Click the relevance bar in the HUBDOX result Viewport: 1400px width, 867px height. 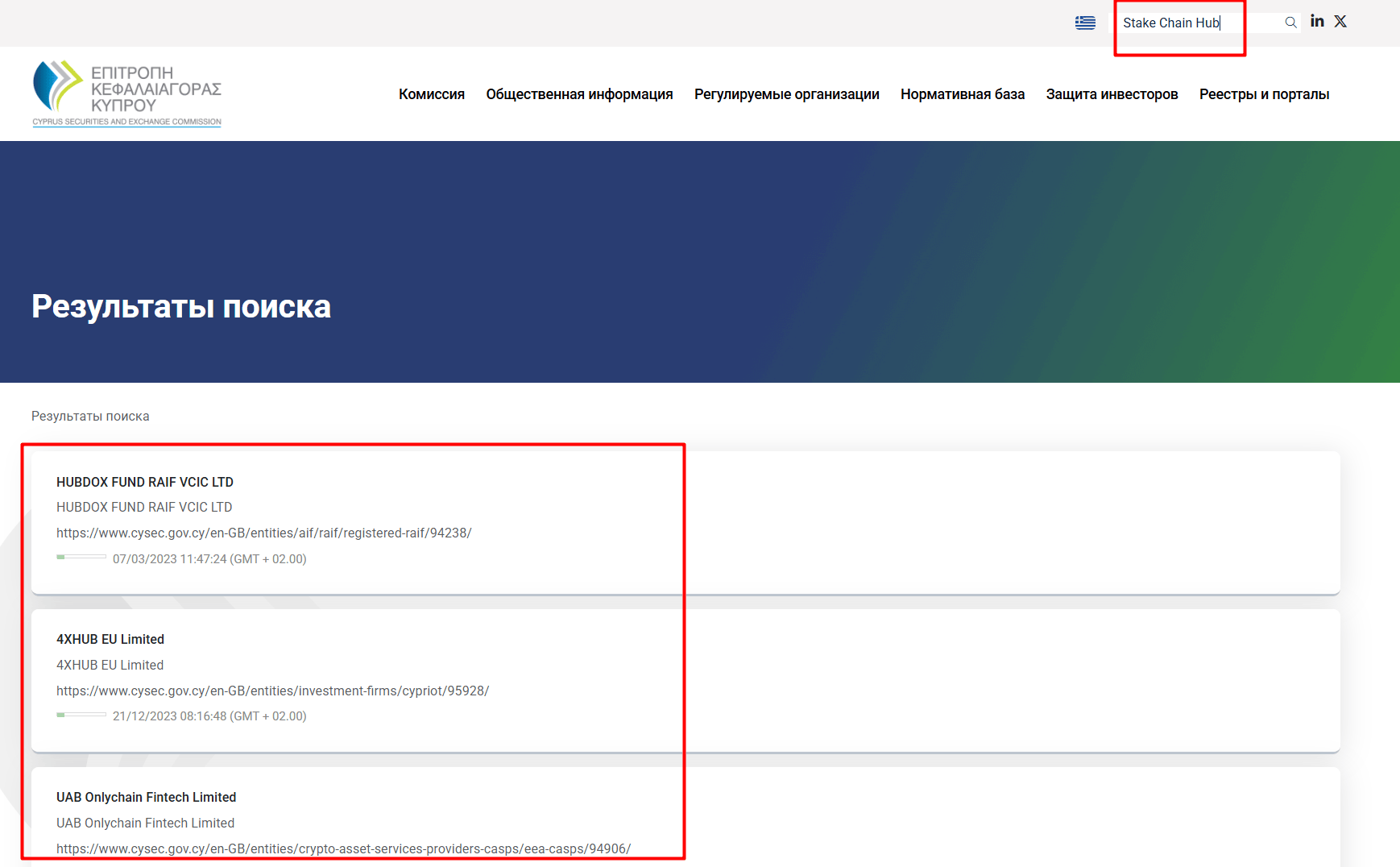coord(81,557)
